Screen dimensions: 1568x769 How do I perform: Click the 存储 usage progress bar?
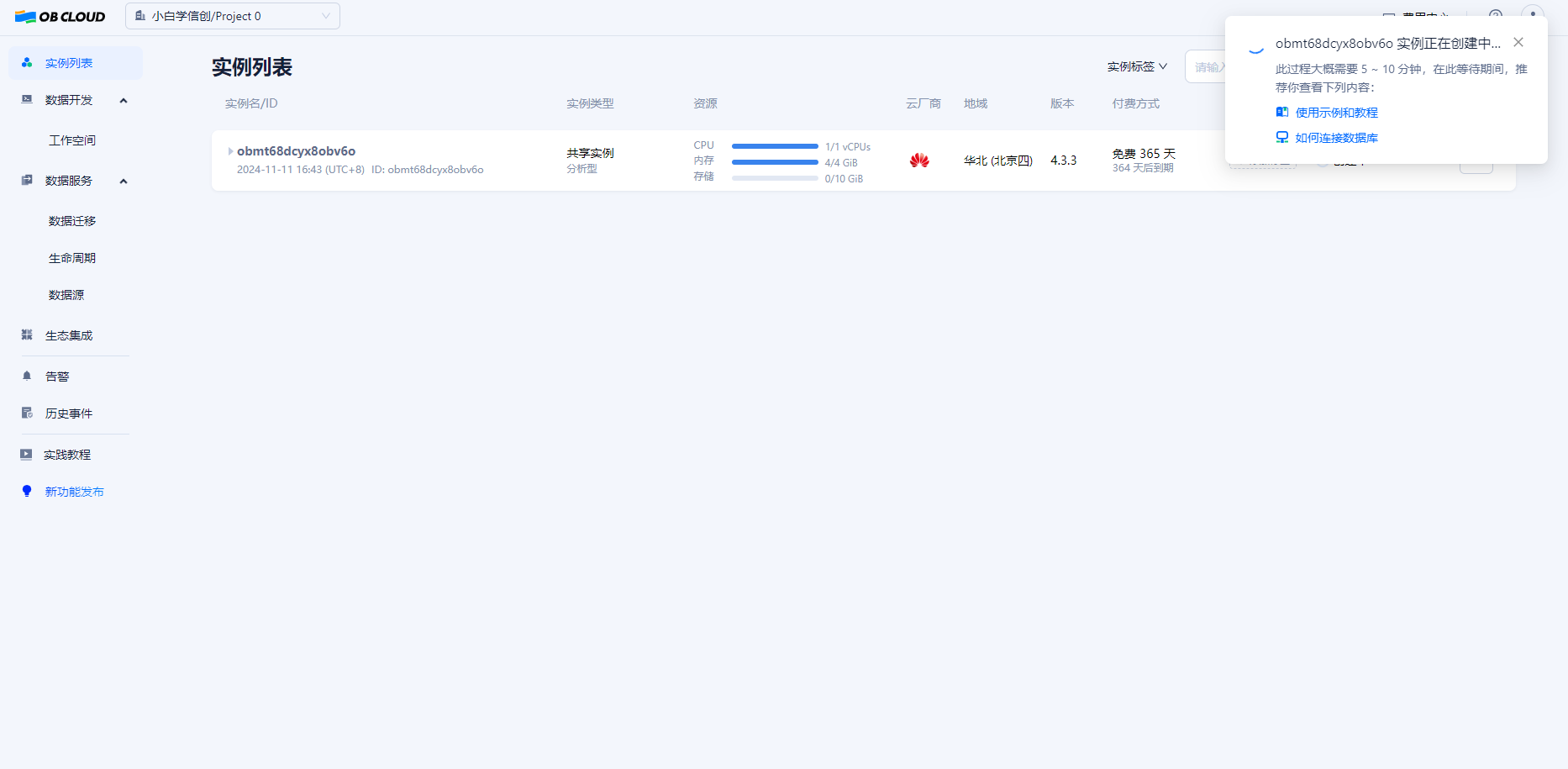[775, 178]
